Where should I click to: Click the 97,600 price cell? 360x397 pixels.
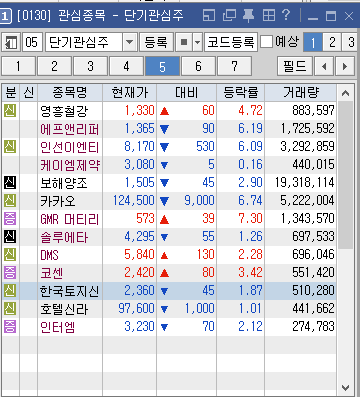coord(136,309)
